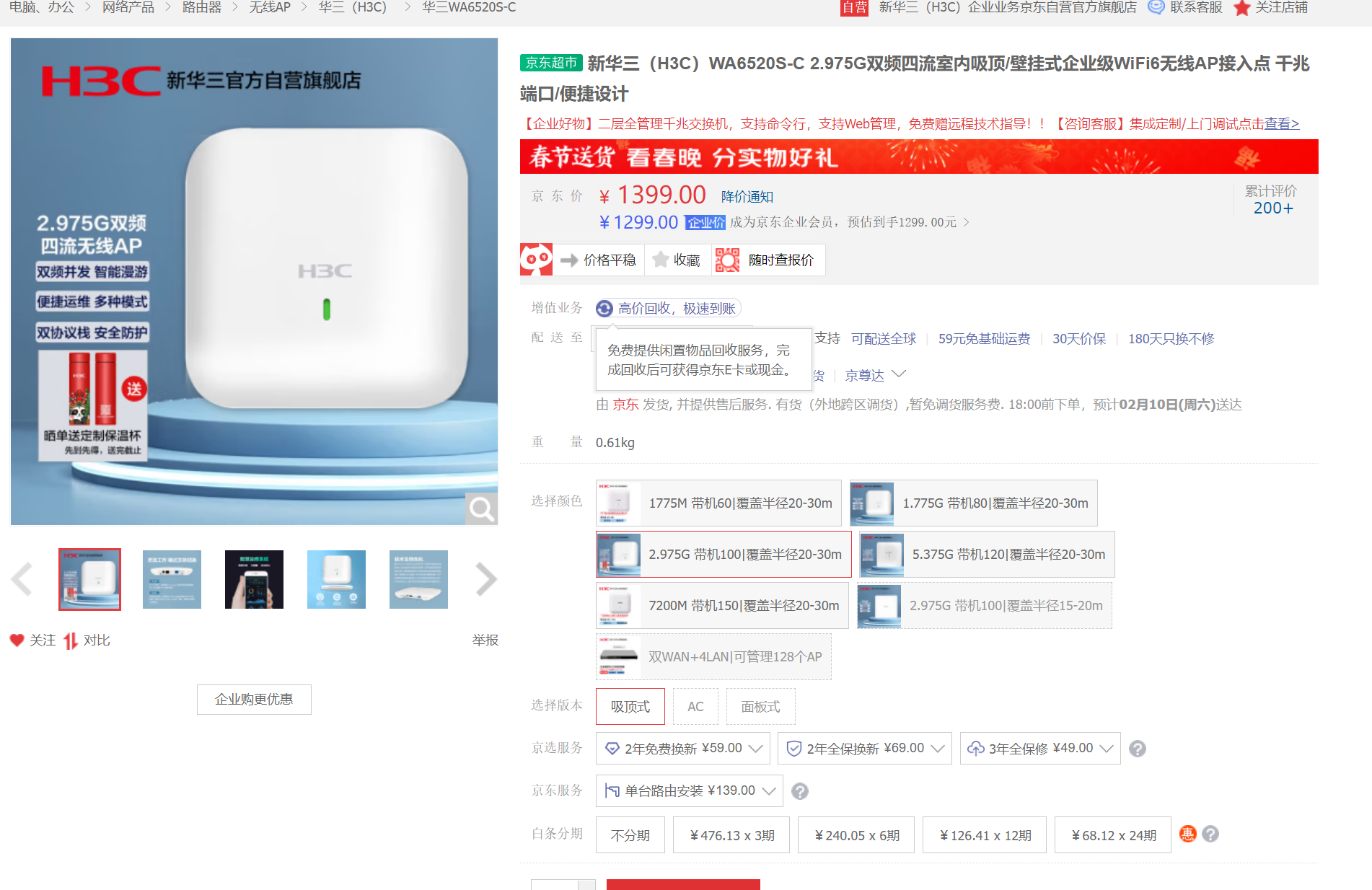Viewport: 1372px width, 890px height.
Task: Click the red heart 关注 icon
Action: (17, 640)
